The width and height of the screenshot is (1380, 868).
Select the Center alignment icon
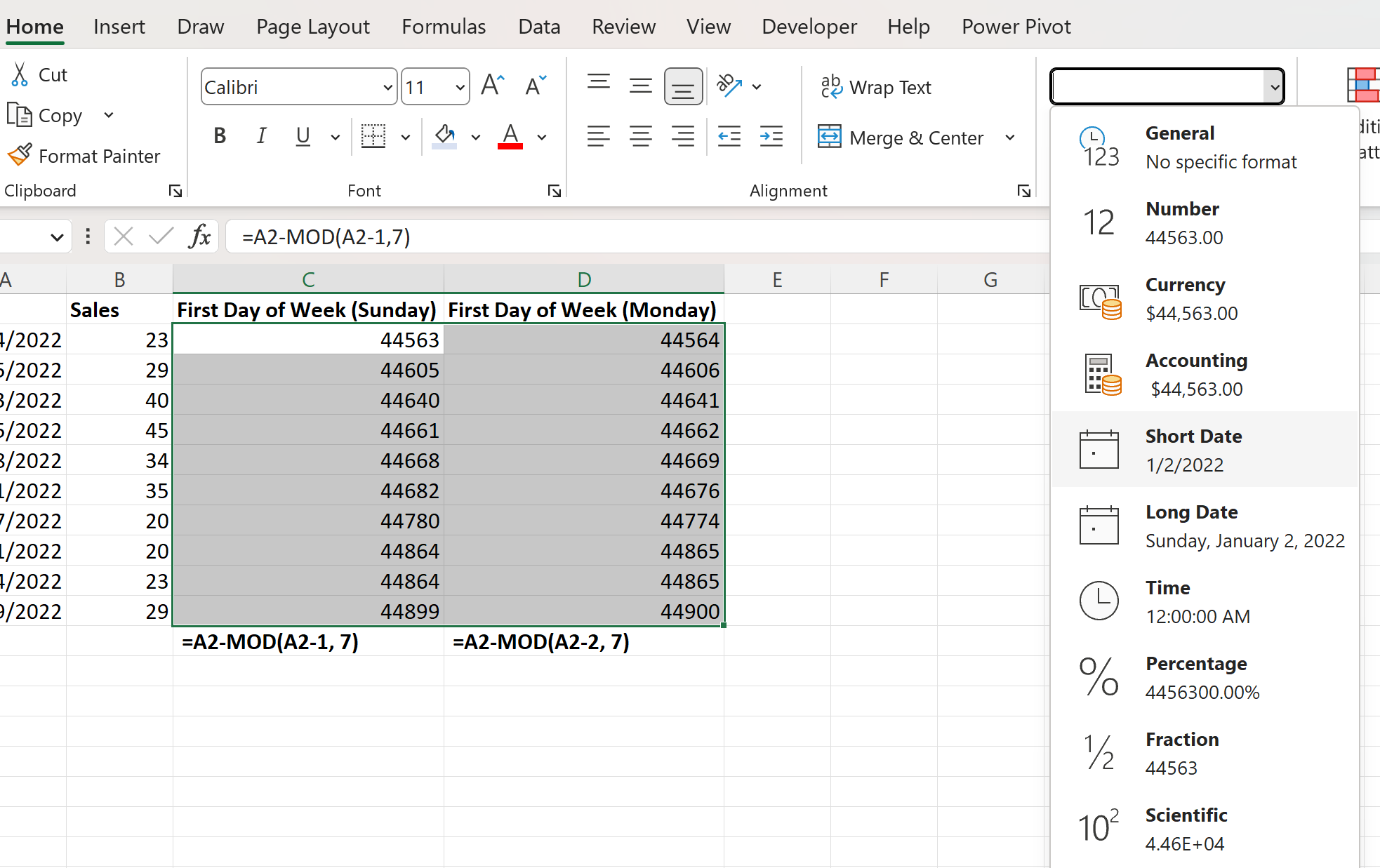(x=640, y=136)
